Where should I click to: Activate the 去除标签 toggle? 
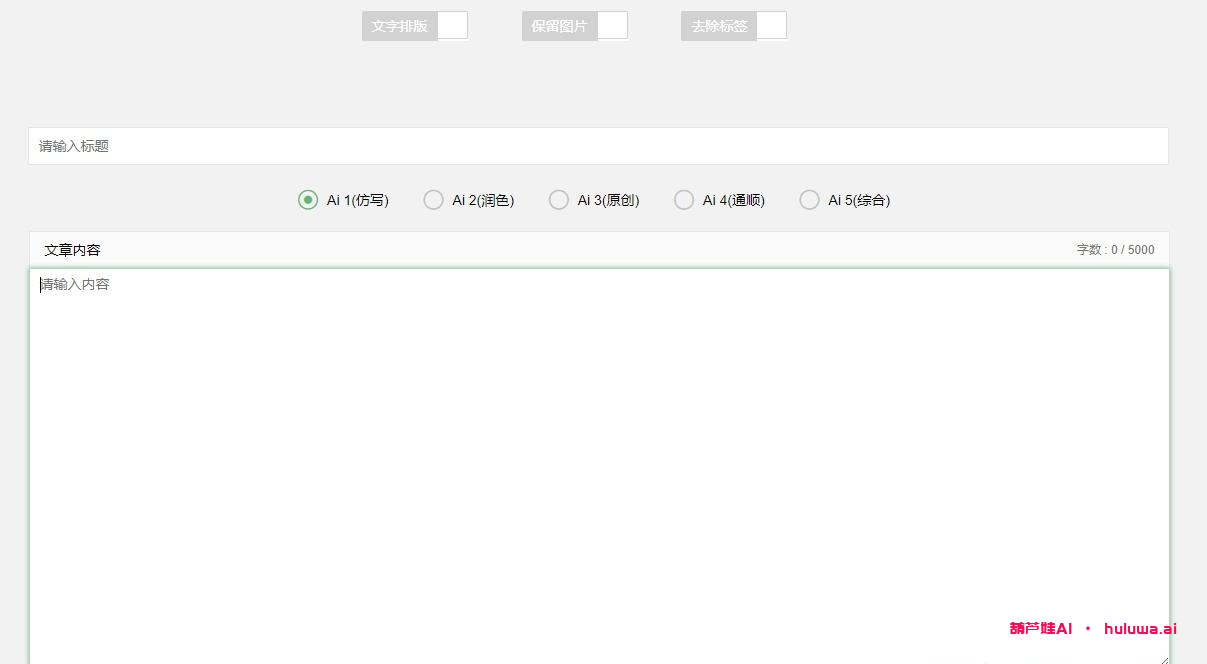771,25
